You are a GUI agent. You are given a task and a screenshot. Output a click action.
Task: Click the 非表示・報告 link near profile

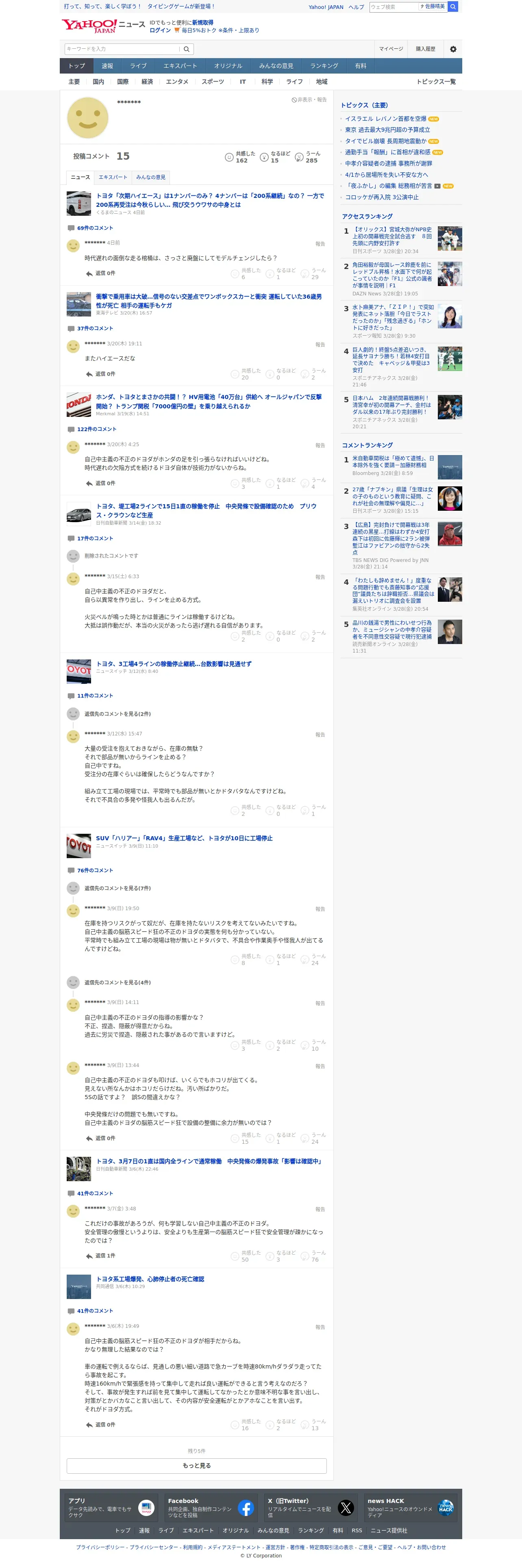[309, 100]
